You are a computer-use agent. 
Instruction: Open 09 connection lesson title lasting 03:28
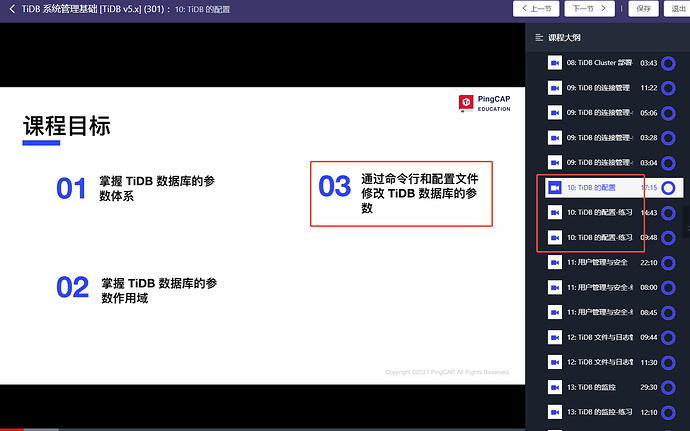click(599, 138)
